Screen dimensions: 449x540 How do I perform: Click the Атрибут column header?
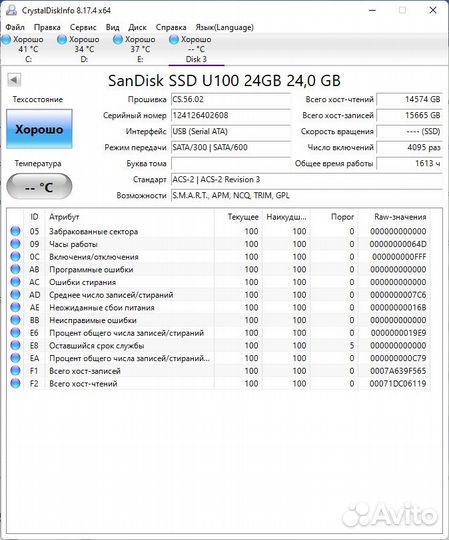pyautogui.click(x=129, y=217)
